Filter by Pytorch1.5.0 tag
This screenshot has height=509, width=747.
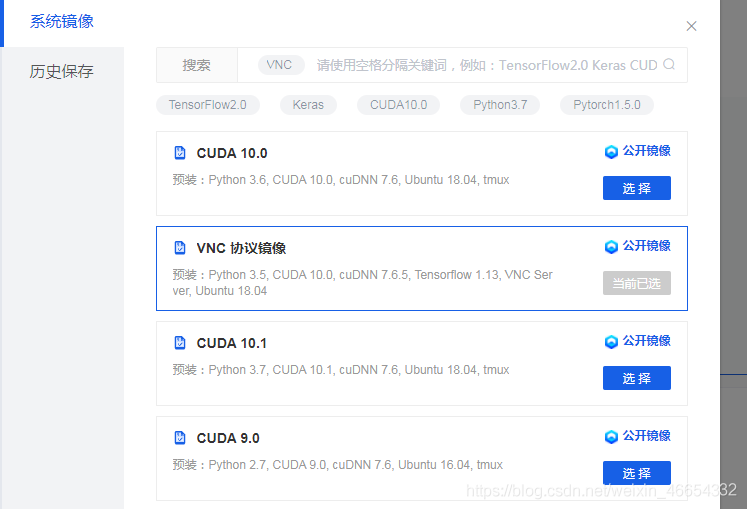pyautogui.click(x=606, y=105)
